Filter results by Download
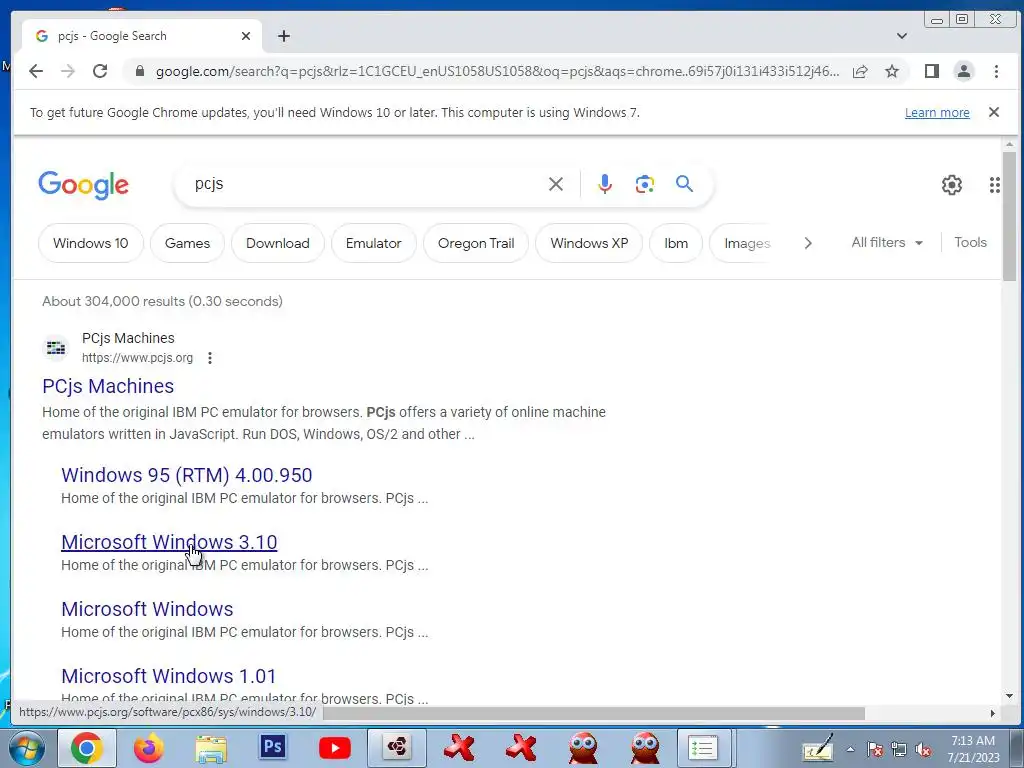 click(278, 243)
